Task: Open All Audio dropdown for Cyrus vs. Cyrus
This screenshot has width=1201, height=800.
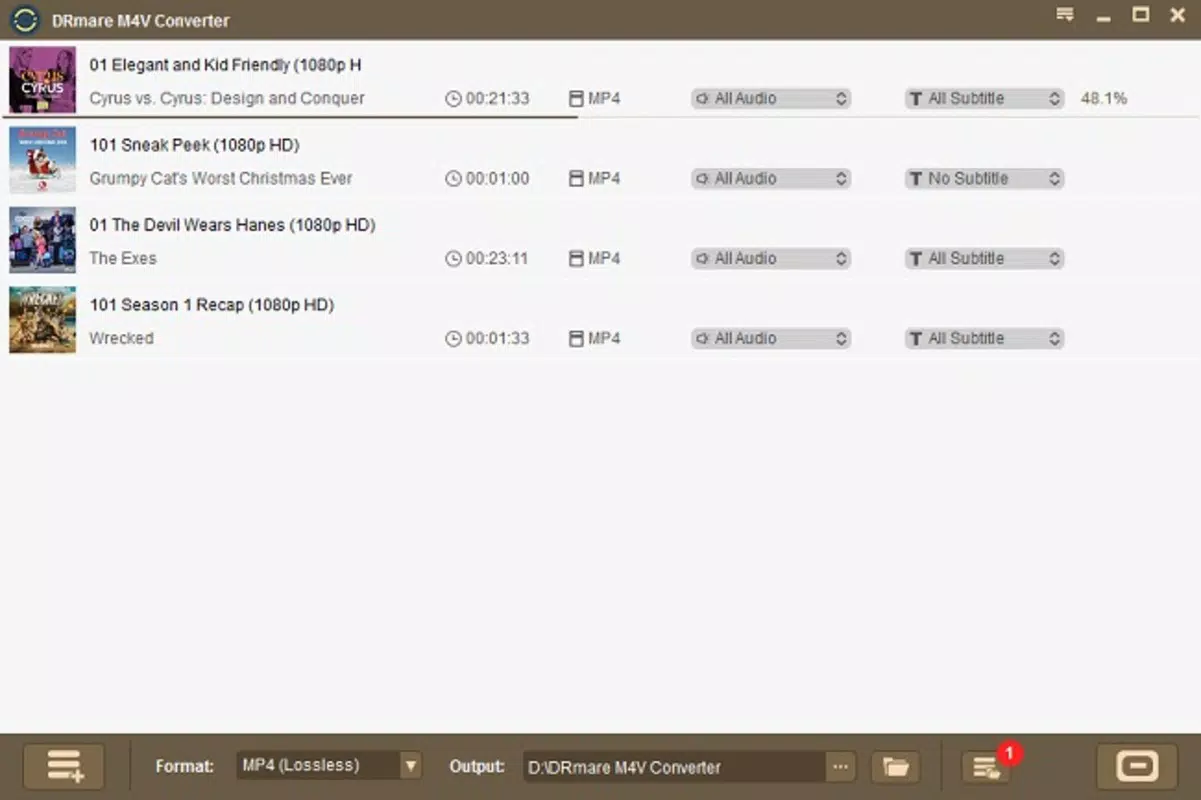Action: point(771,98)
